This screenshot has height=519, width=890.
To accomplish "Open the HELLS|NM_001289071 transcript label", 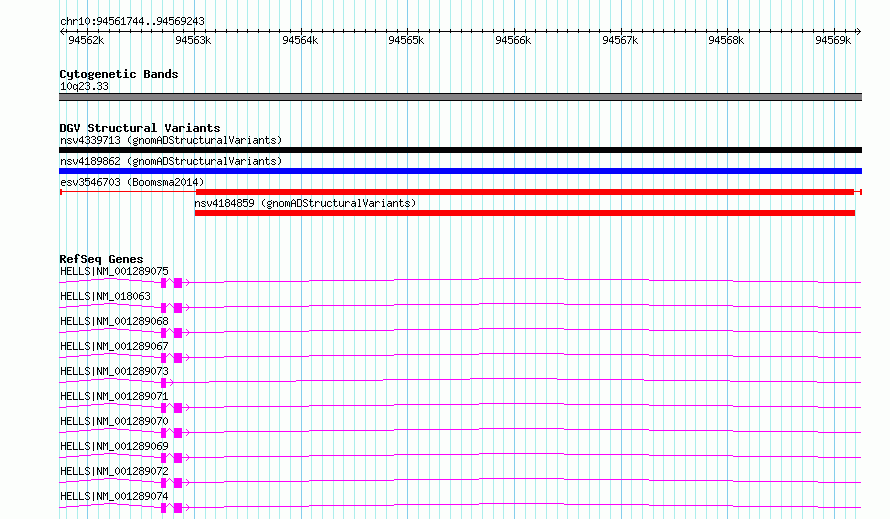I will click(114, 396).
